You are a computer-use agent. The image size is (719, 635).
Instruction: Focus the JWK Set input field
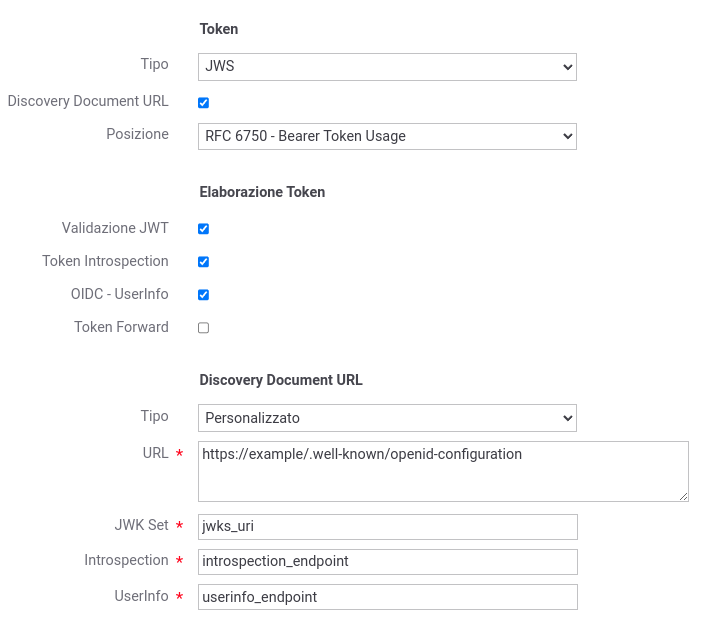click(387, 527)
